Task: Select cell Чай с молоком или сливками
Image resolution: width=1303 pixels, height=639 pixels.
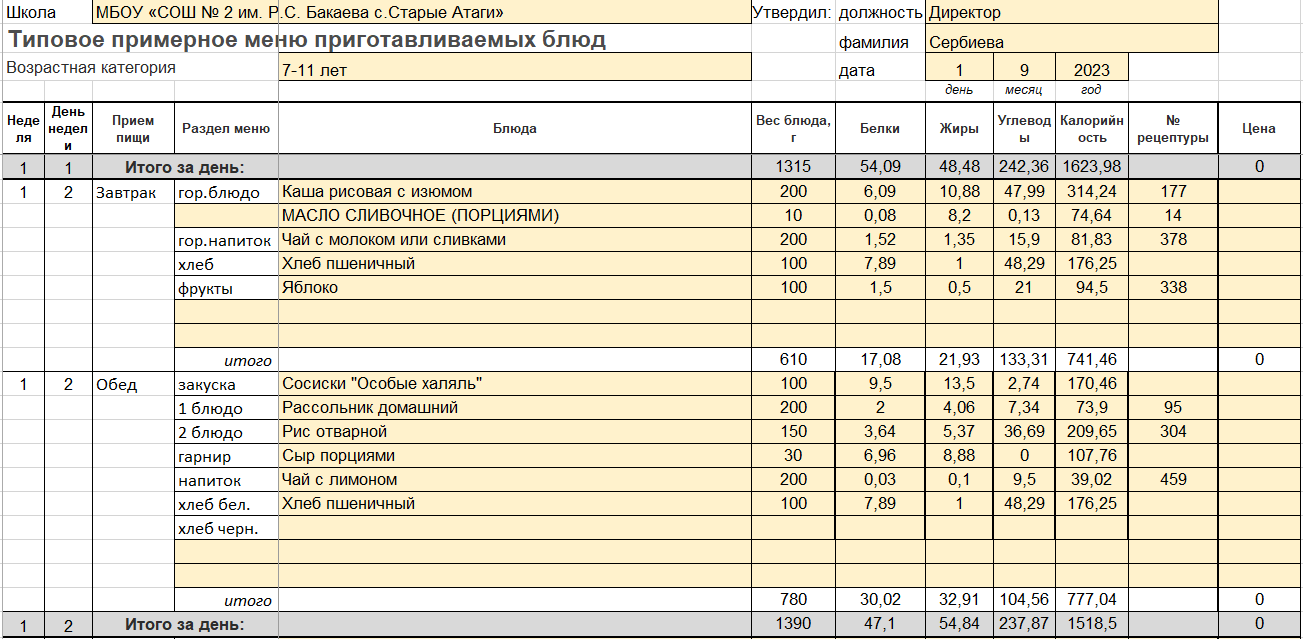Action: click(x=515, y=240)
